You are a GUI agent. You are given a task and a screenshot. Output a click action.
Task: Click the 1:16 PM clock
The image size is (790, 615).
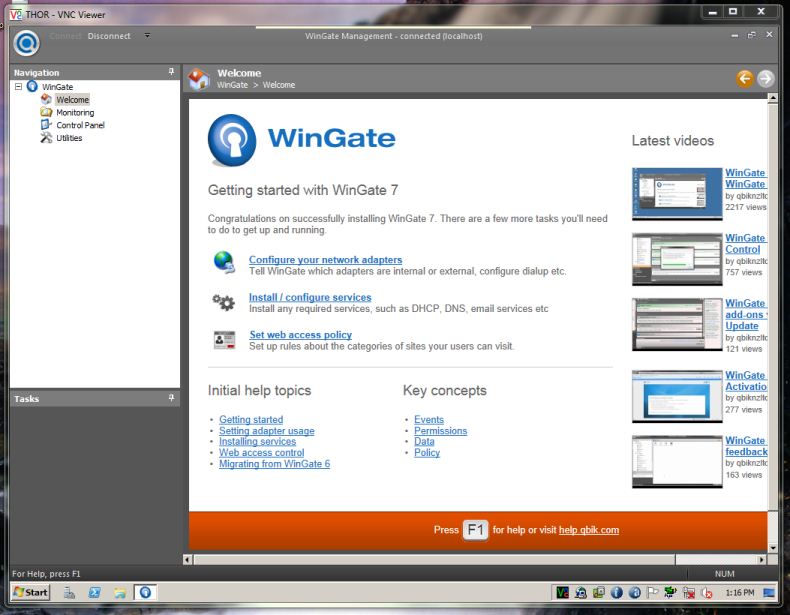740,593
